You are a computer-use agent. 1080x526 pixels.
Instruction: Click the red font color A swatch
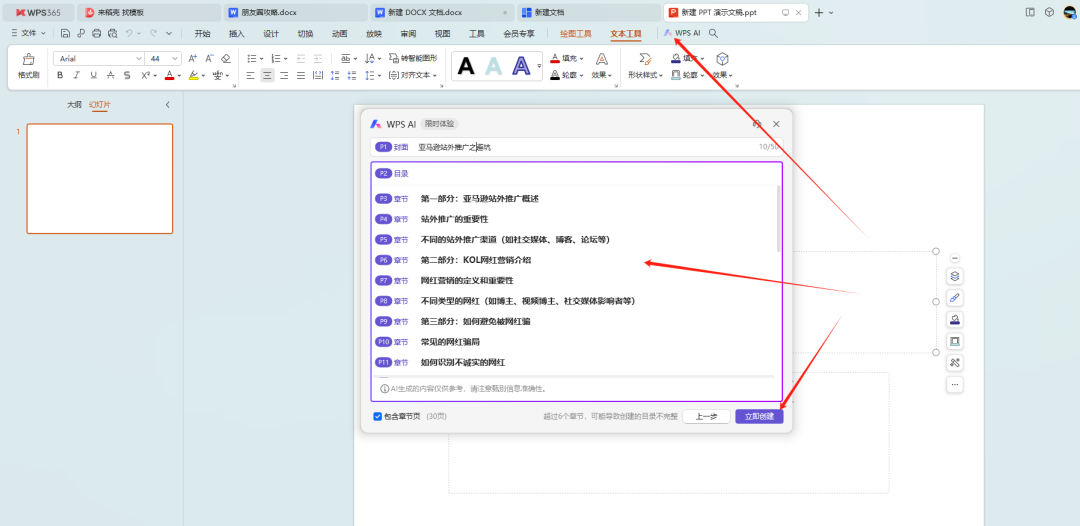click(169, 75)
